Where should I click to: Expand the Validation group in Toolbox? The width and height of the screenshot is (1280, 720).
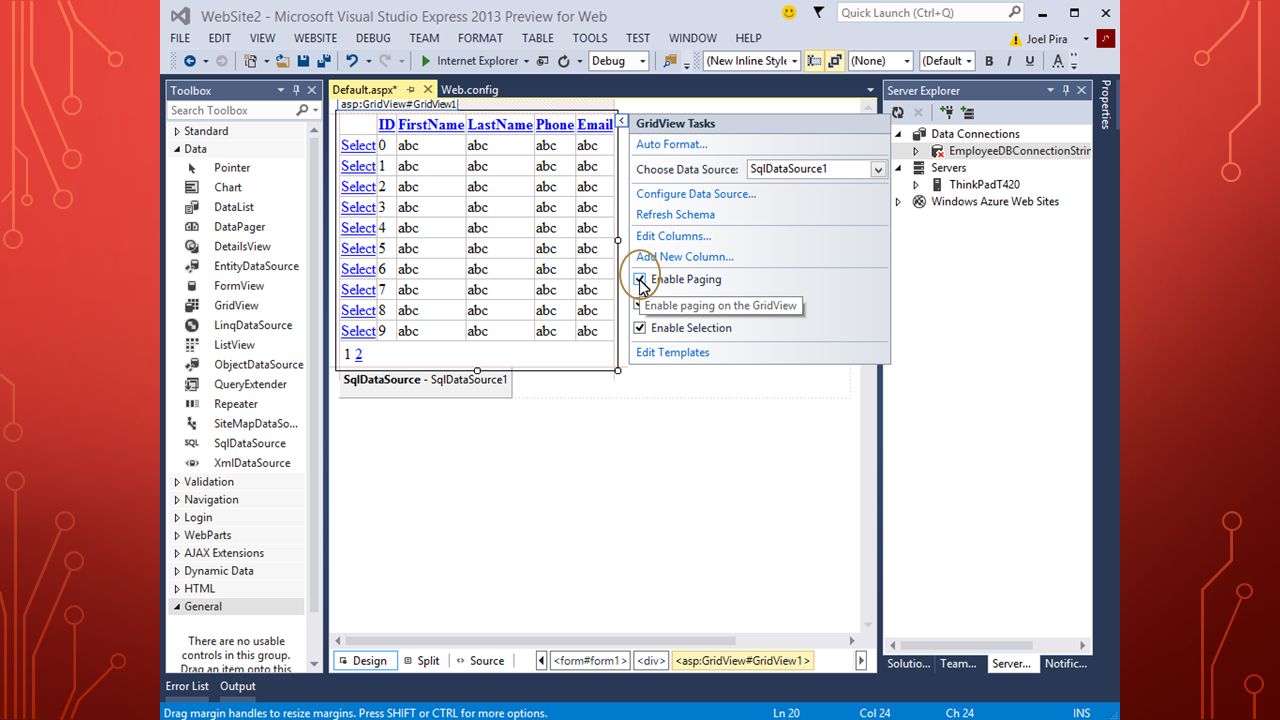[177, 482]
